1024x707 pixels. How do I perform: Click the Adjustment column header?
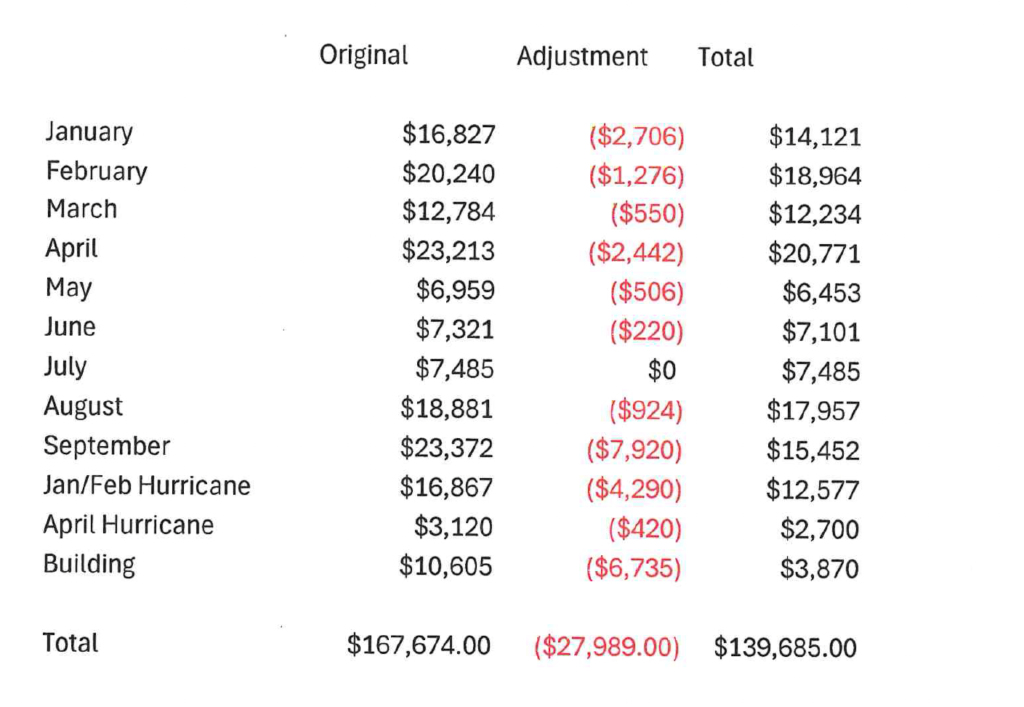582,57
